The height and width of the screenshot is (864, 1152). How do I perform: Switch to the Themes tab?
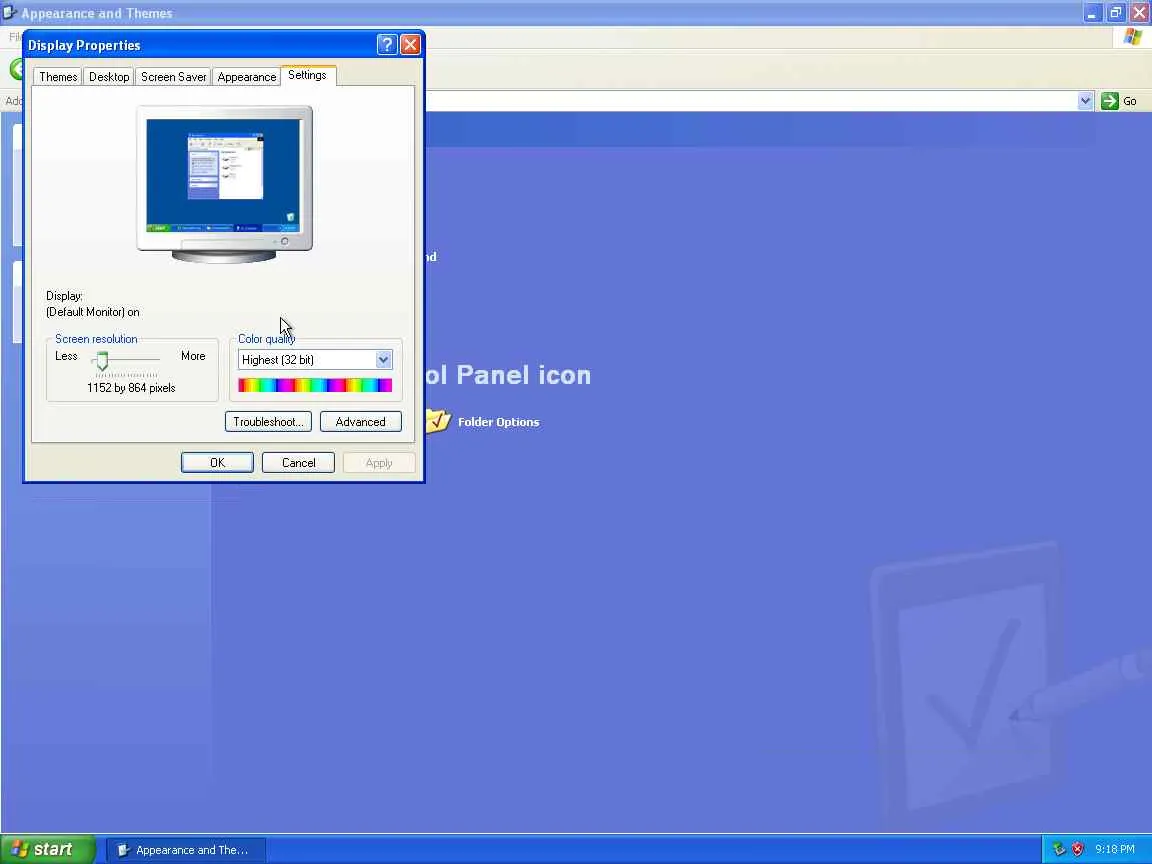pos(58,76)
